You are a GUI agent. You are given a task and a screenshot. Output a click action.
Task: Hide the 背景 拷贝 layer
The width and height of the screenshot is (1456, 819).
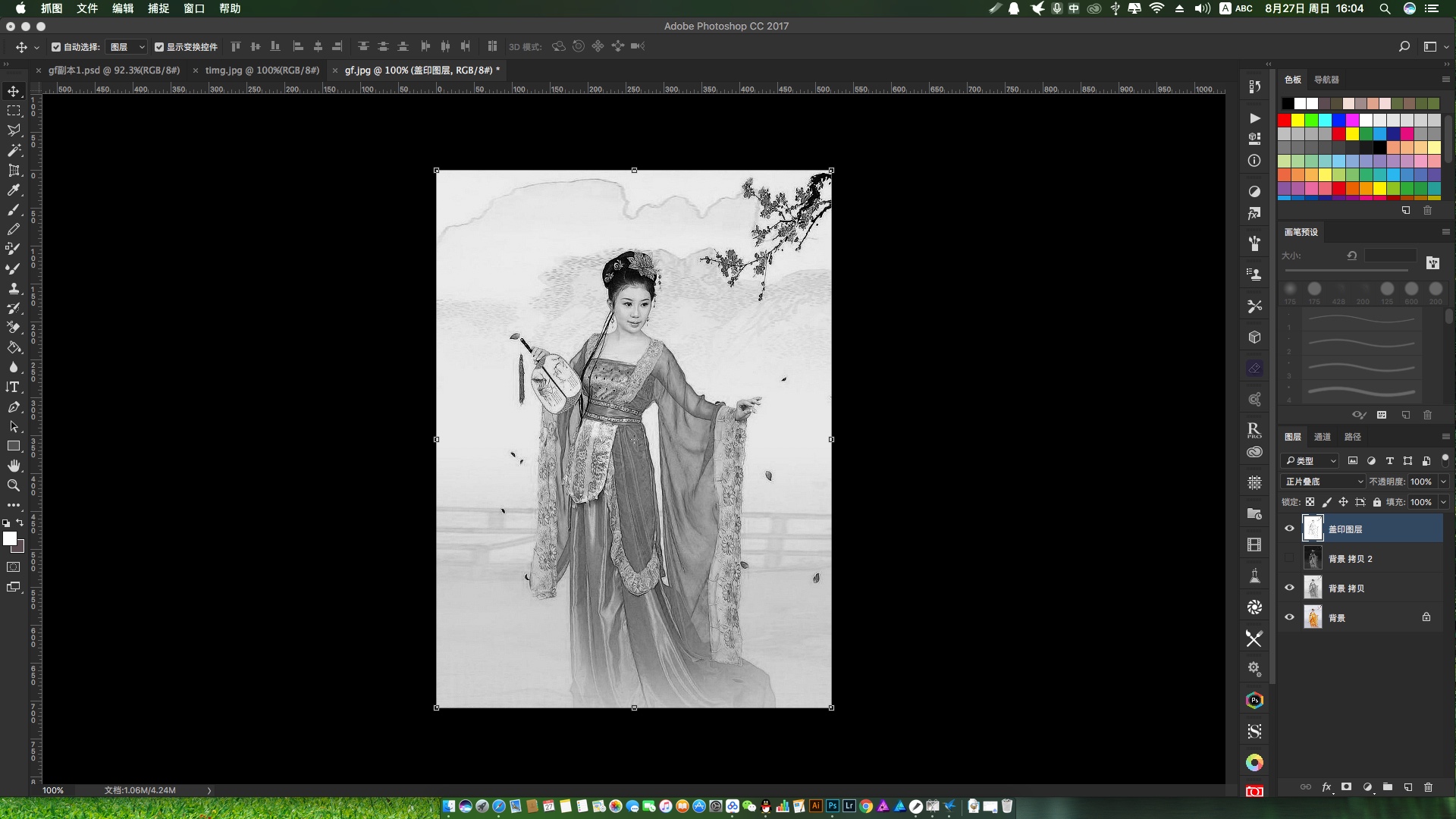1289,588
